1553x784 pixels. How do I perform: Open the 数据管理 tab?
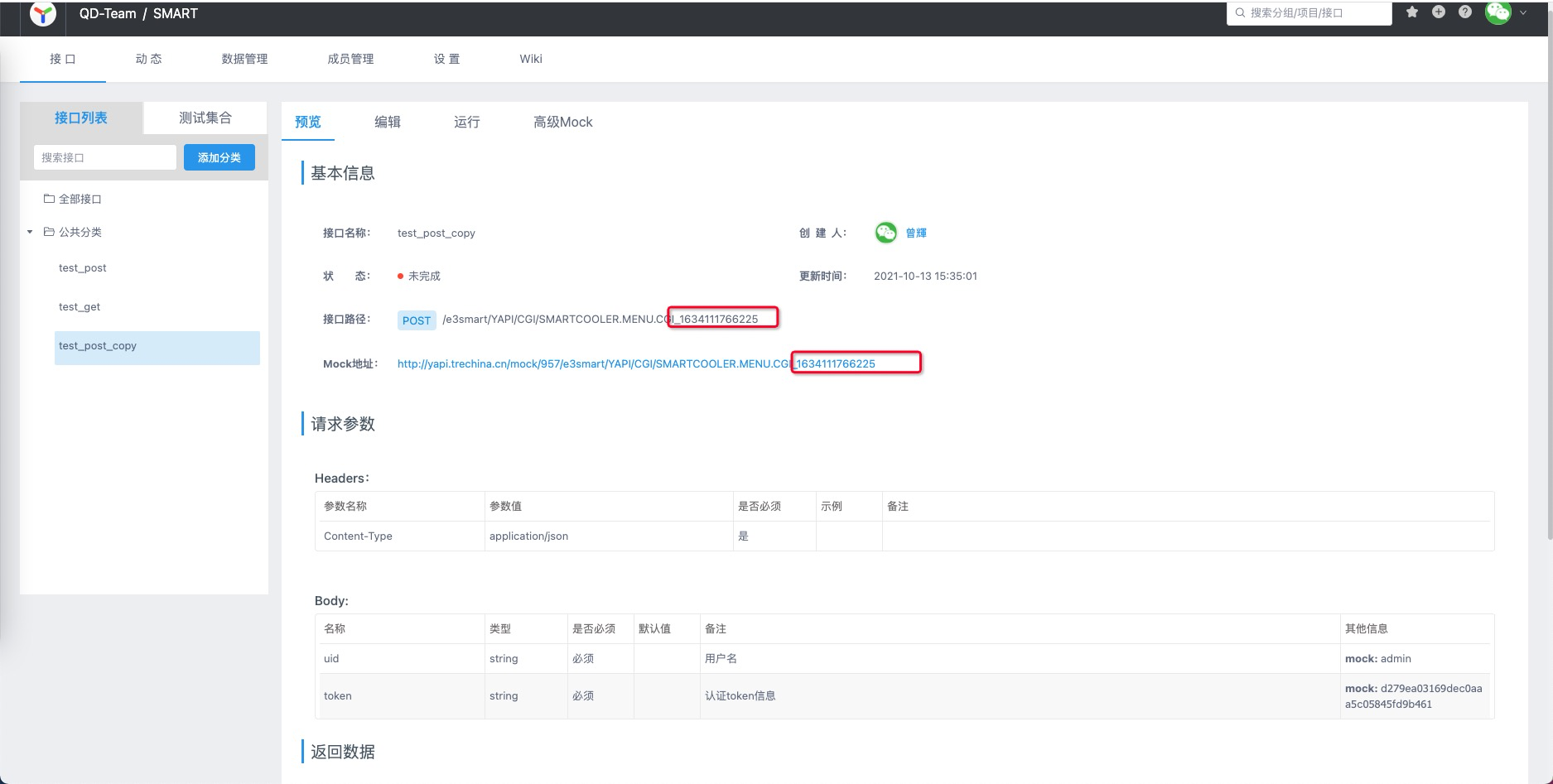pos(244,59)
